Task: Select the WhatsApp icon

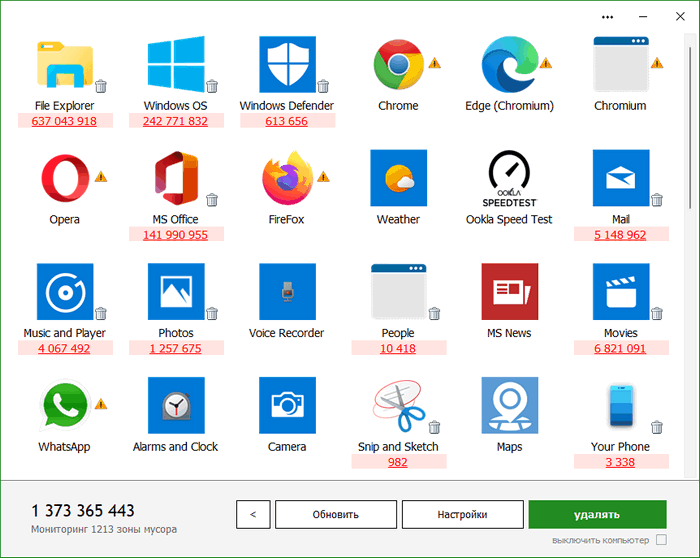Action: point(65,406)
